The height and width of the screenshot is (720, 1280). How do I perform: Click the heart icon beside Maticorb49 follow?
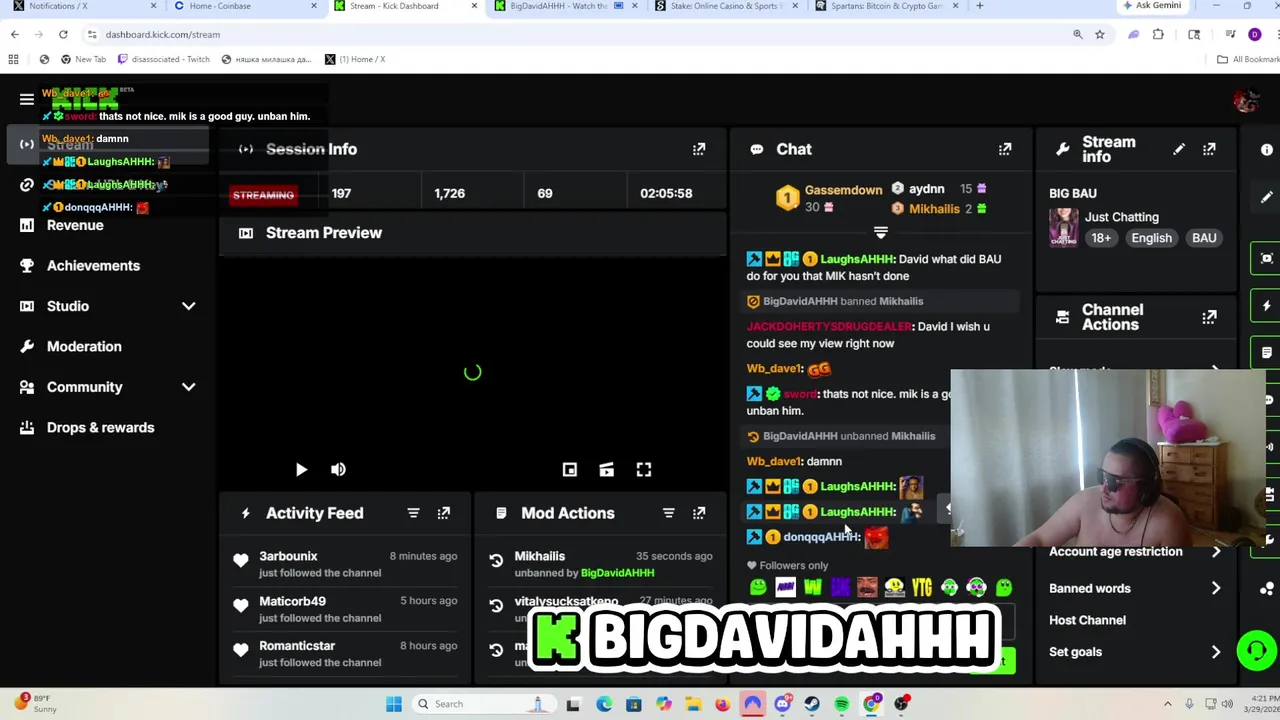240,606
